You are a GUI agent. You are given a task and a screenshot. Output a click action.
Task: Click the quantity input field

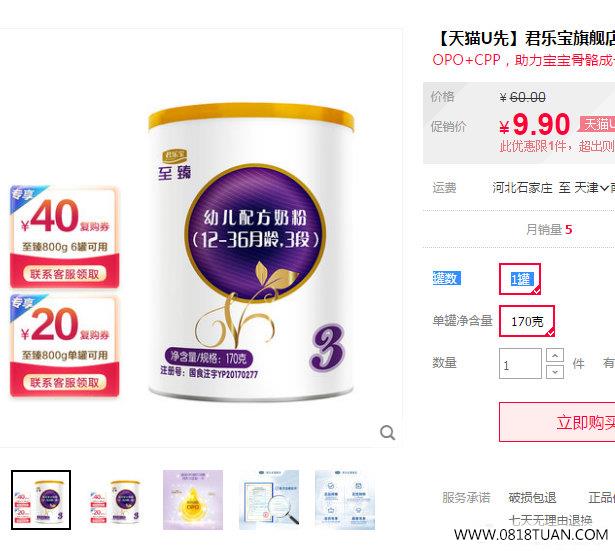(520, 364)
